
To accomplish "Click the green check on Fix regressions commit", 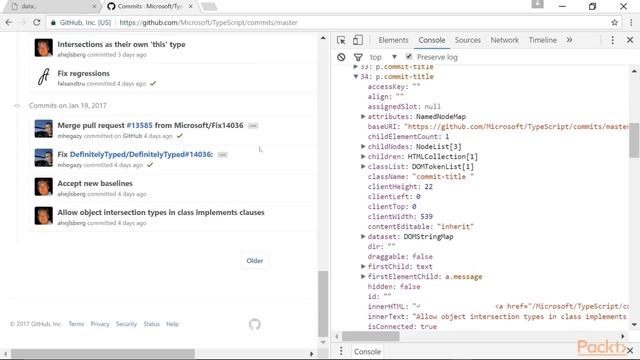I will [x=153, y=84].
